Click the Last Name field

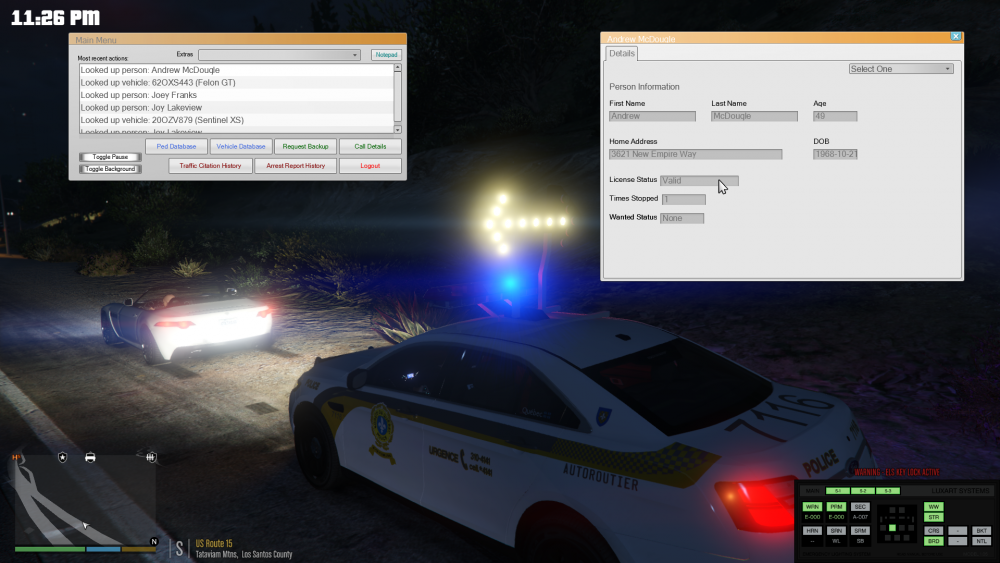coord(754,116)
